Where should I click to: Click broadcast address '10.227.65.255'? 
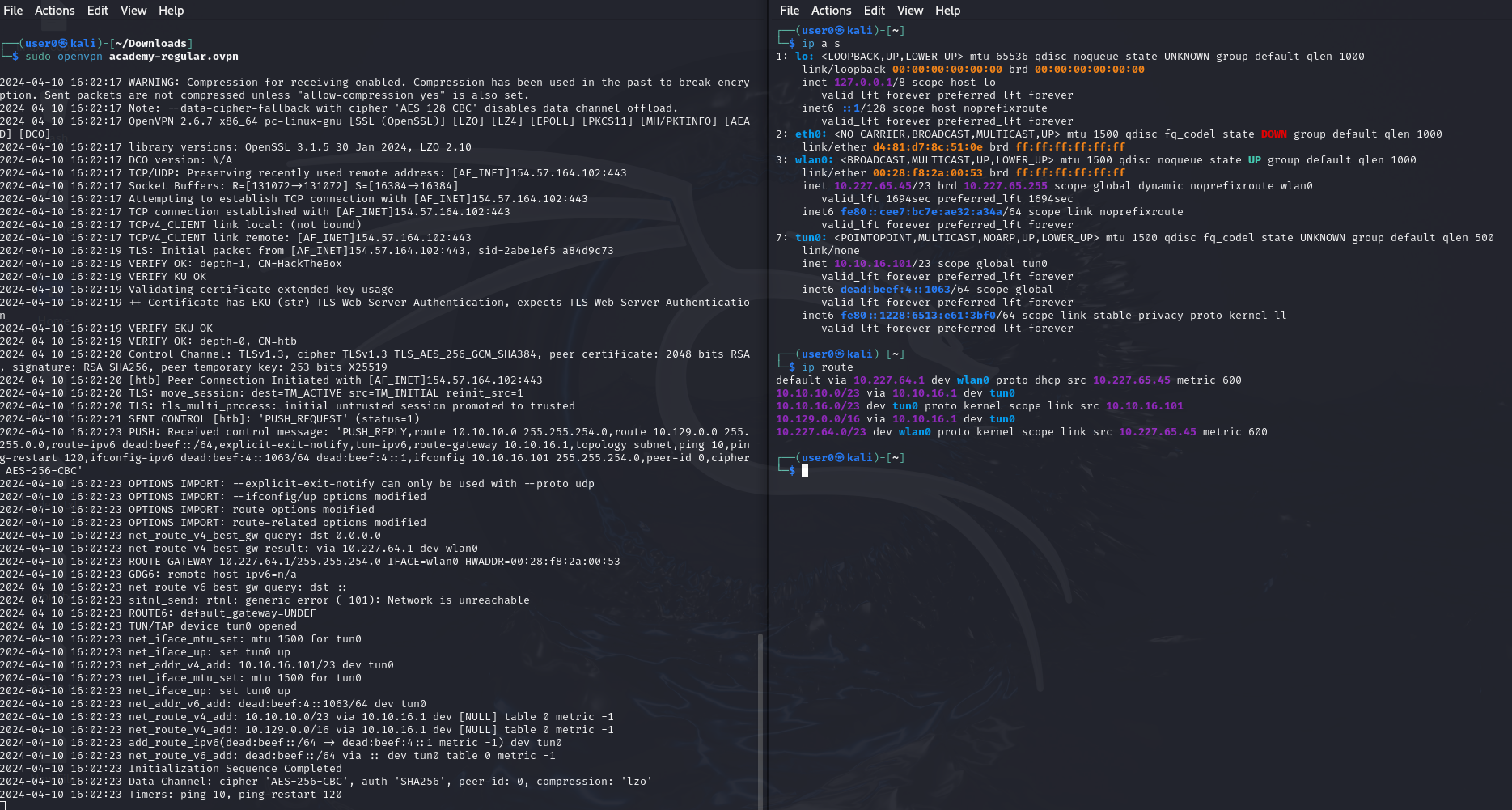point(1006,186)
